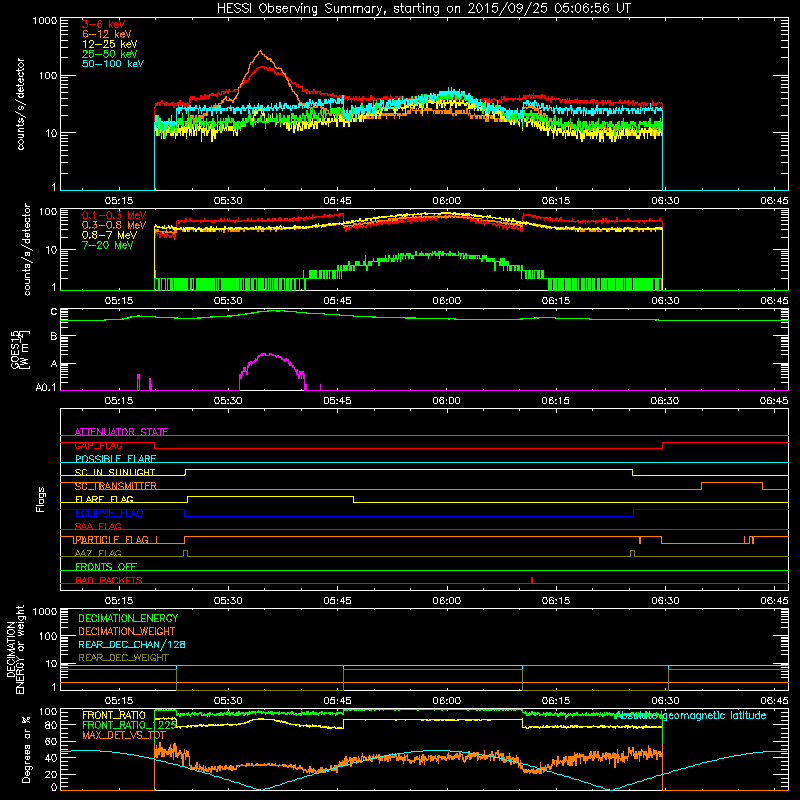
Task: Click the A0.1 level label on GOES axis
Action: (x=45, y=388)
